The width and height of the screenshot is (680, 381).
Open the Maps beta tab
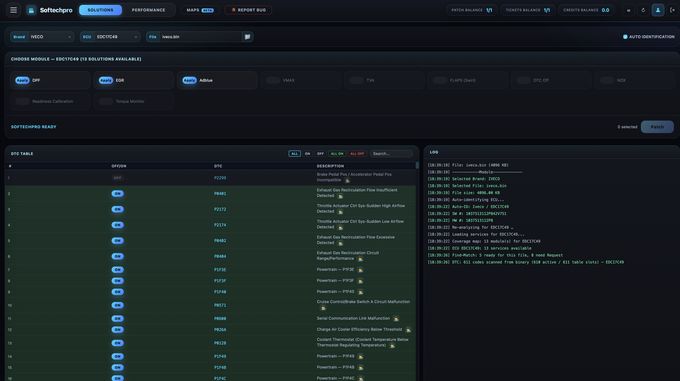click(x=200, y=10)
